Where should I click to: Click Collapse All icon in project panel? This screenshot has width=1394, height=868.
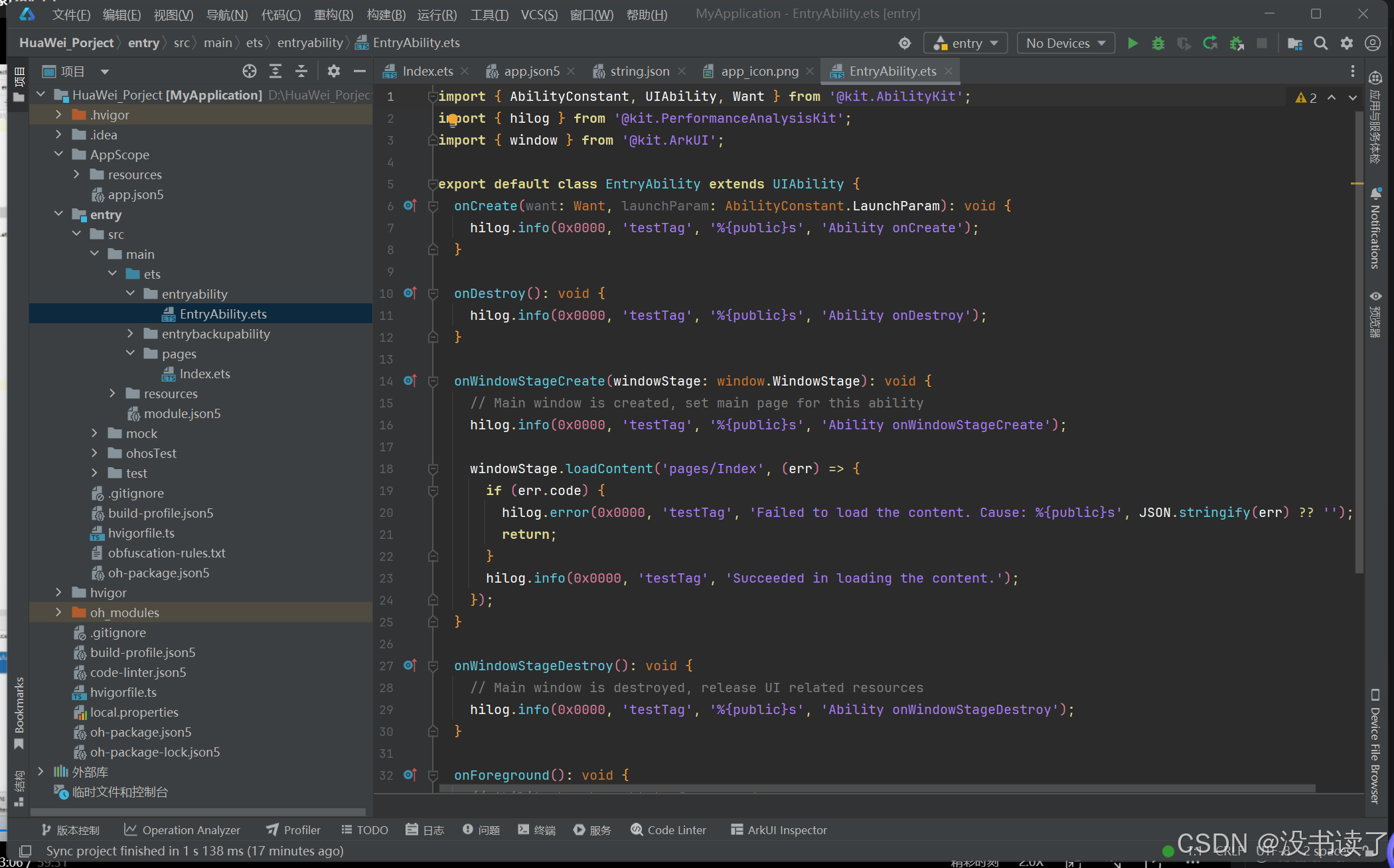click(x=301, y=71)
